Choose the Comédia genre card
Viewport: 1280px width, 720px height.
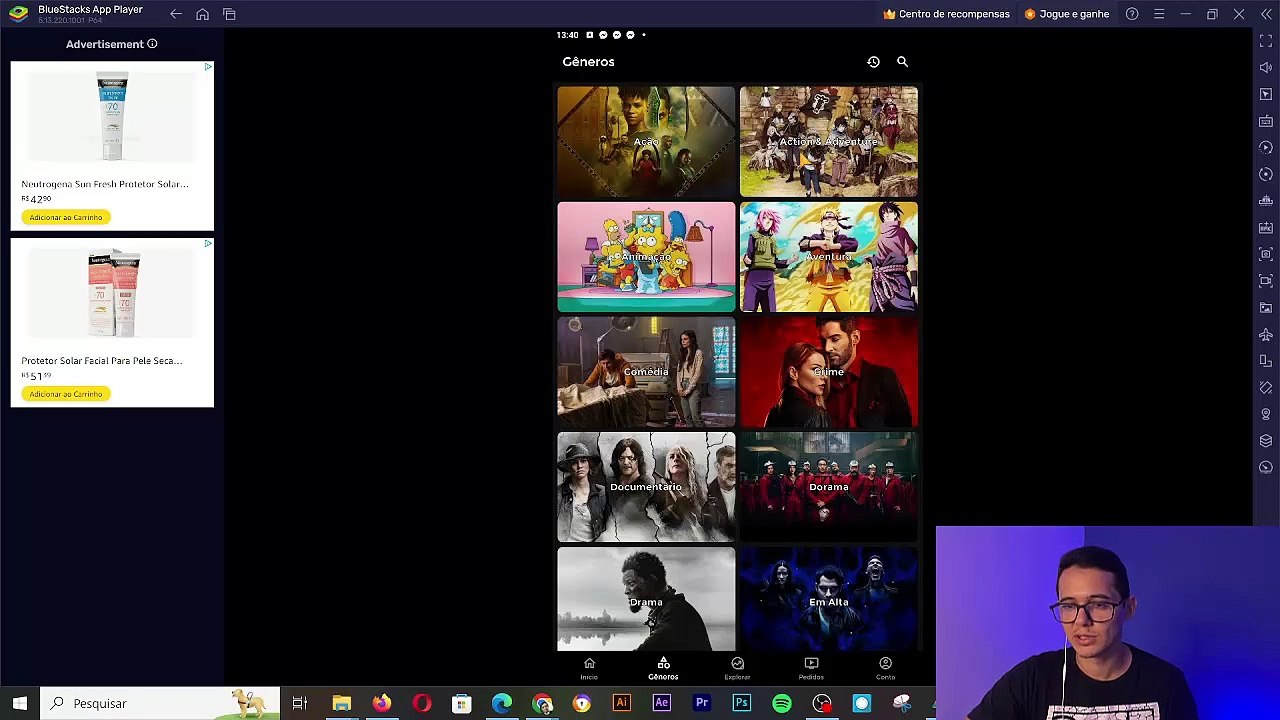[646, 372]
